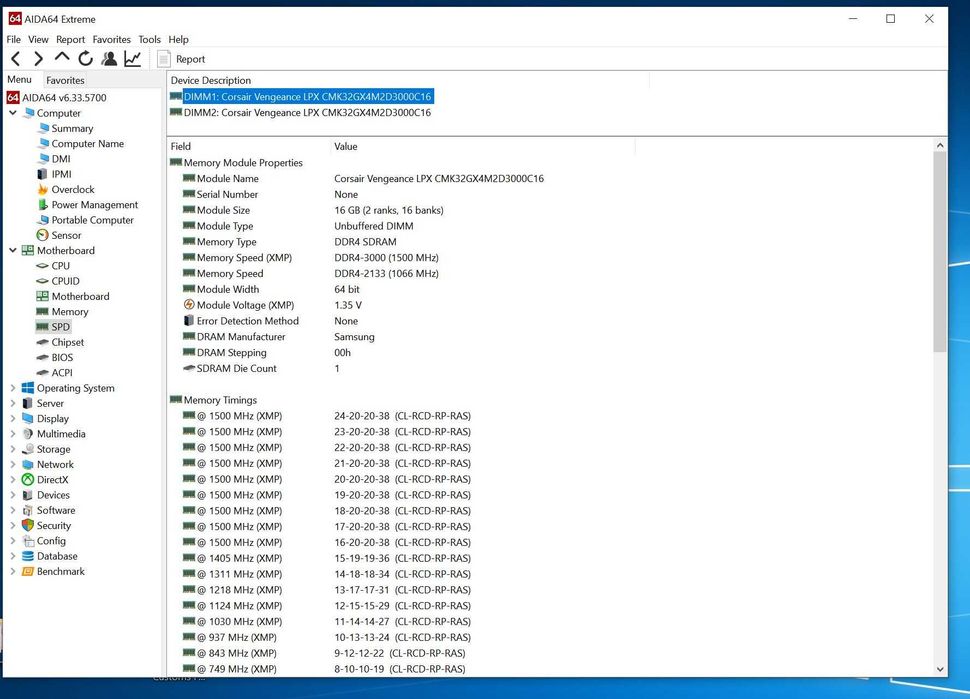Expand the Network tree node
Screen dimensions: 970x699
tap(13, 465)
